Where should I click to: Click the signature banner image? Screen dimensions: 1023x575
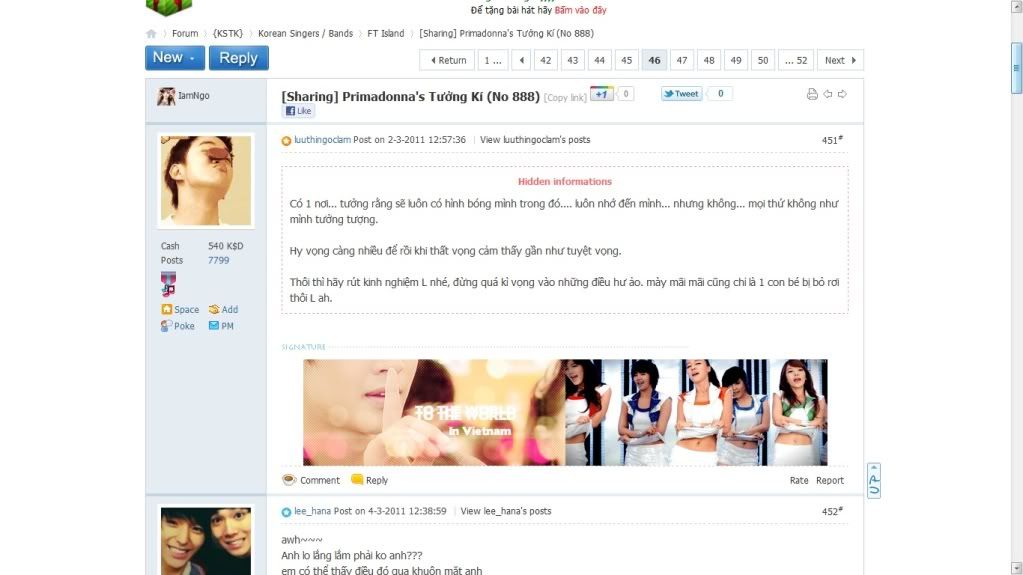[565, 412]
